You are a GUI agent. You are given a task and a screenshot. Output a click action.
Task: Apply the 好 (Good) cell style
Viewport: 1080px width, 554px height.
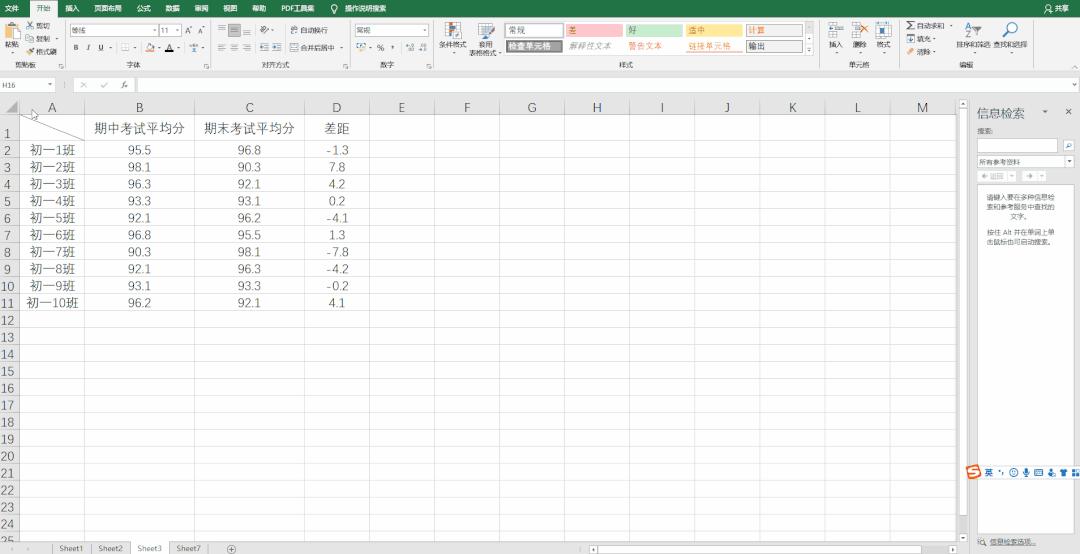[654, 30]
